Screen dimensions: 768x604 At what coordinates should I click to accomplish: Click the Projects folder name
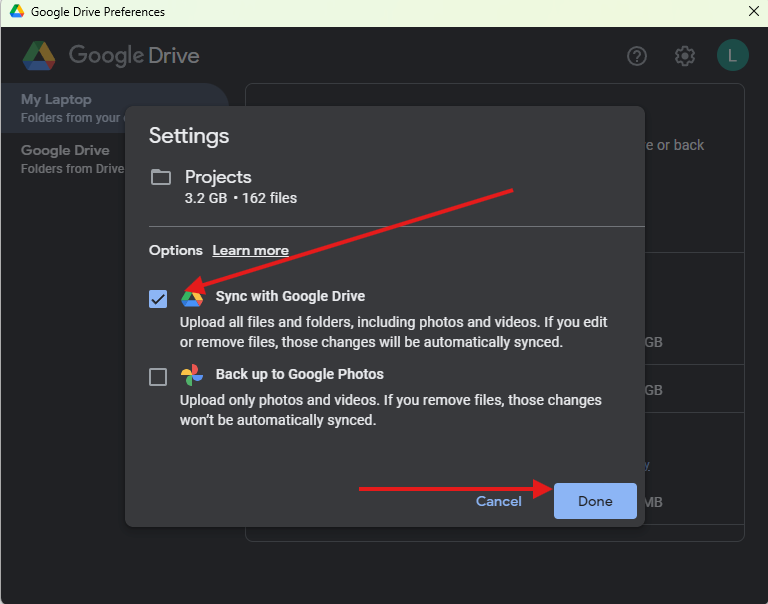[x=218, y=177]
